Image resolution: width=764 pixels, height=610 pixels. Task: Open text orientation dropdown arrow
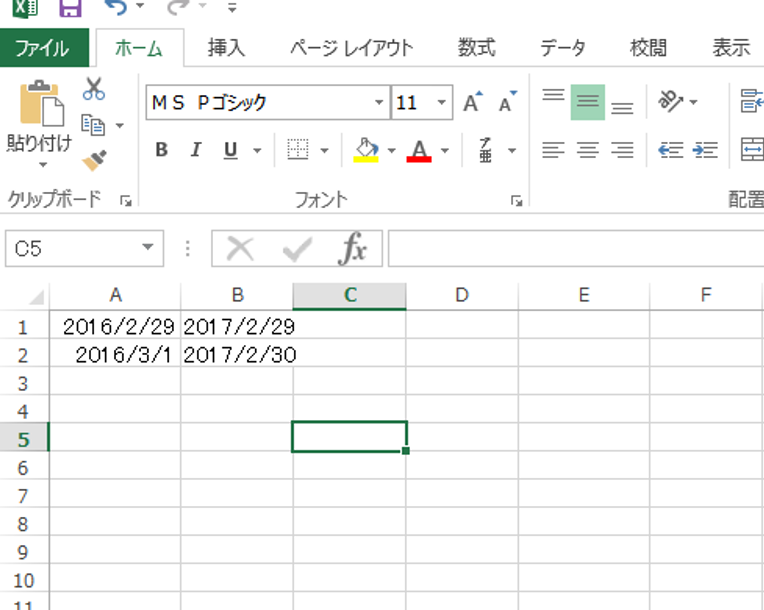click(693, 102)
